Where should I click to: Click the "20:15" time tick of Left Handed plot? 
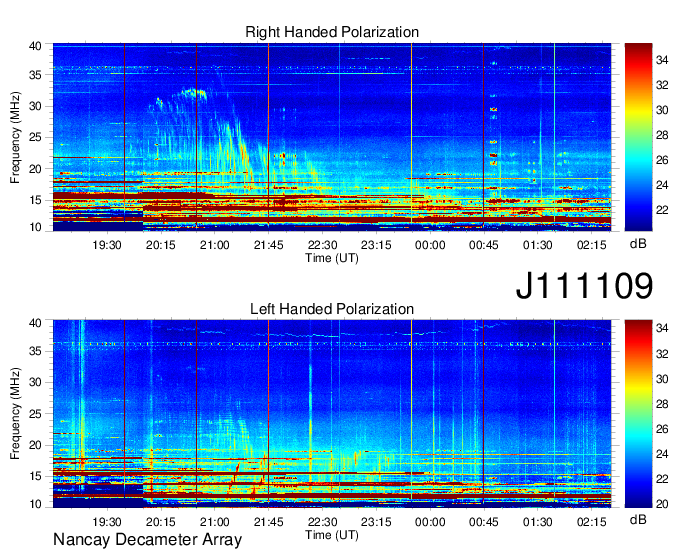coord(160,522)
